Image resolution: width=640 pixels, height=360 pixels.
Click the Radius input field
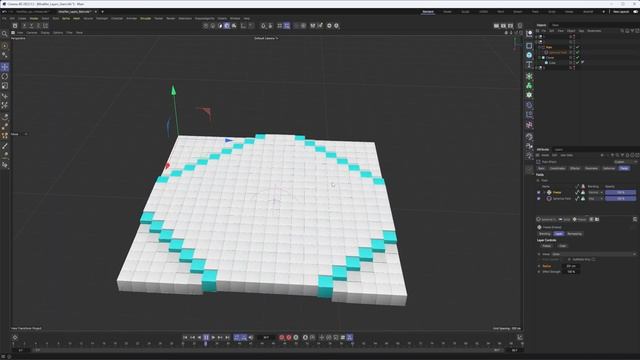point(571,266)
